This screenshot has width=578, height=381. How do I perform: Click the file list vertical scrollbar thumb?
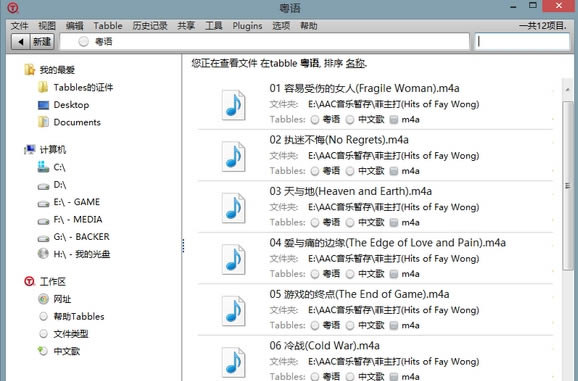point(568,186)
